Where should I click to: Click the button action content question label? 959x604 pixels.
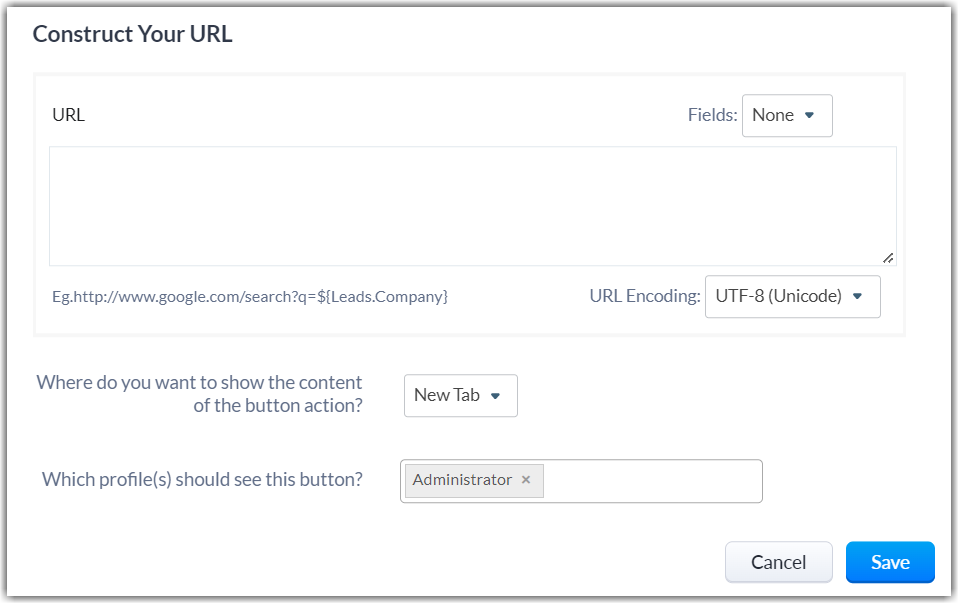click(200, 394)
